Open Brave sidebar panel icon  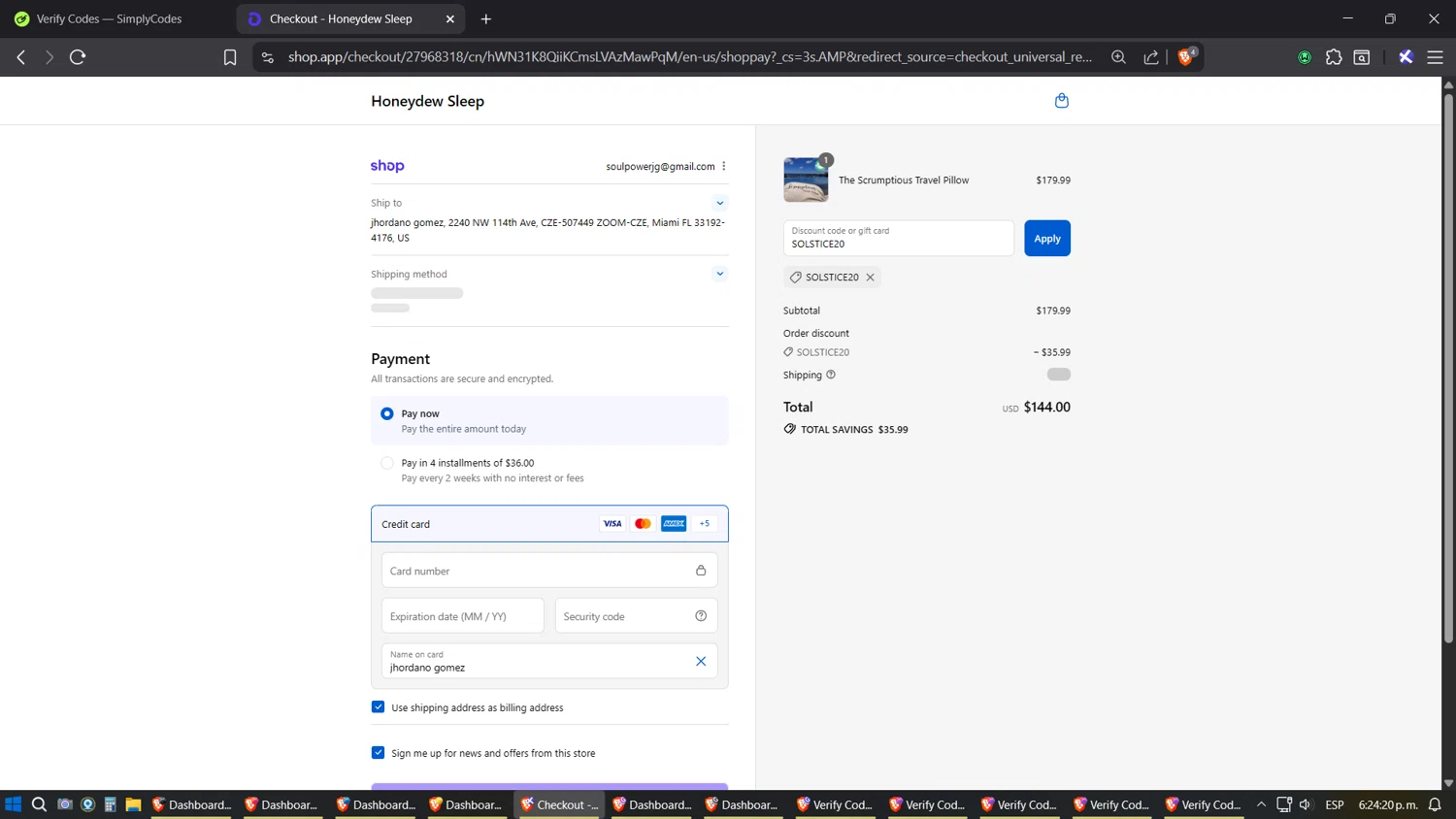pos(1362,57)
